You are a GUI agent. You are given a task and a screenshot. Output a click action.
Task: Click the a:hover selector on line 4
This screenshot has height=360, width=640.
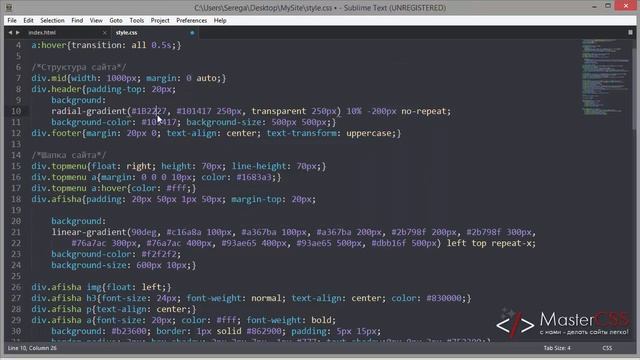click(x=49, y=45)
